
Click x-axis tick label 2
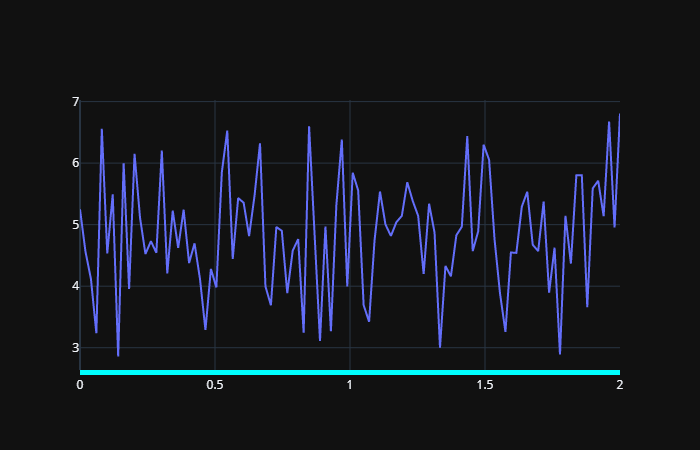[620, 385]
